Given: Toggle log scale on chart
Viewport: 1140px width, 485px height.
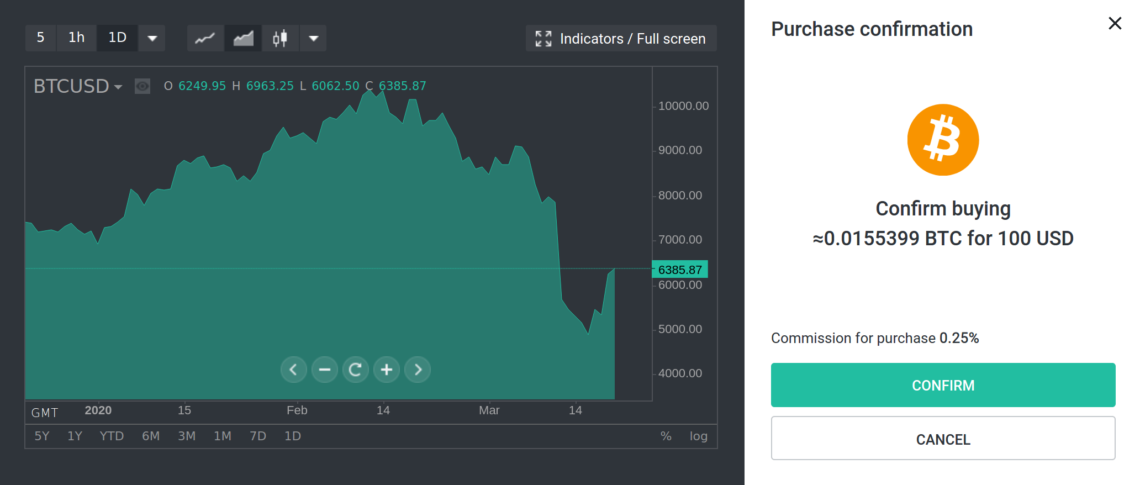Looking at the screenshot, I should (698, 436).
